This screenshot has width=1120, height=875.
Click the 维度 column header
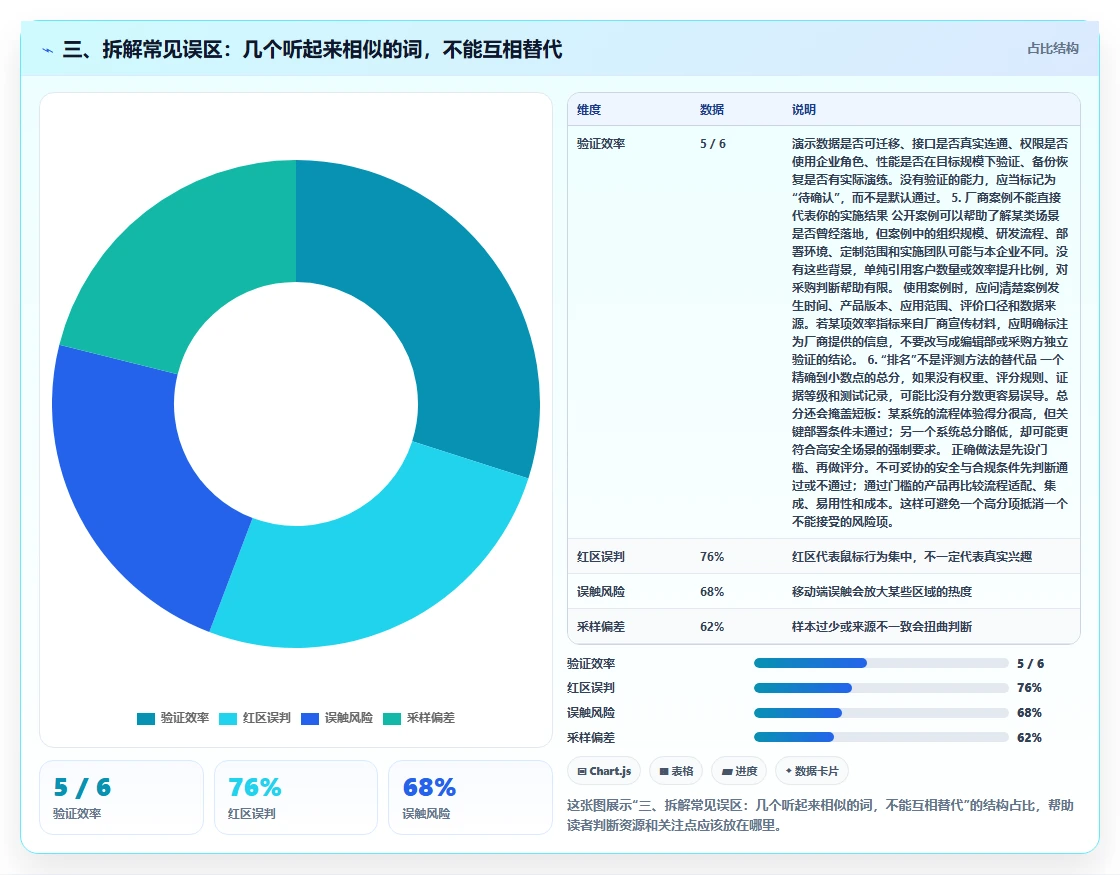coord(589,110)
